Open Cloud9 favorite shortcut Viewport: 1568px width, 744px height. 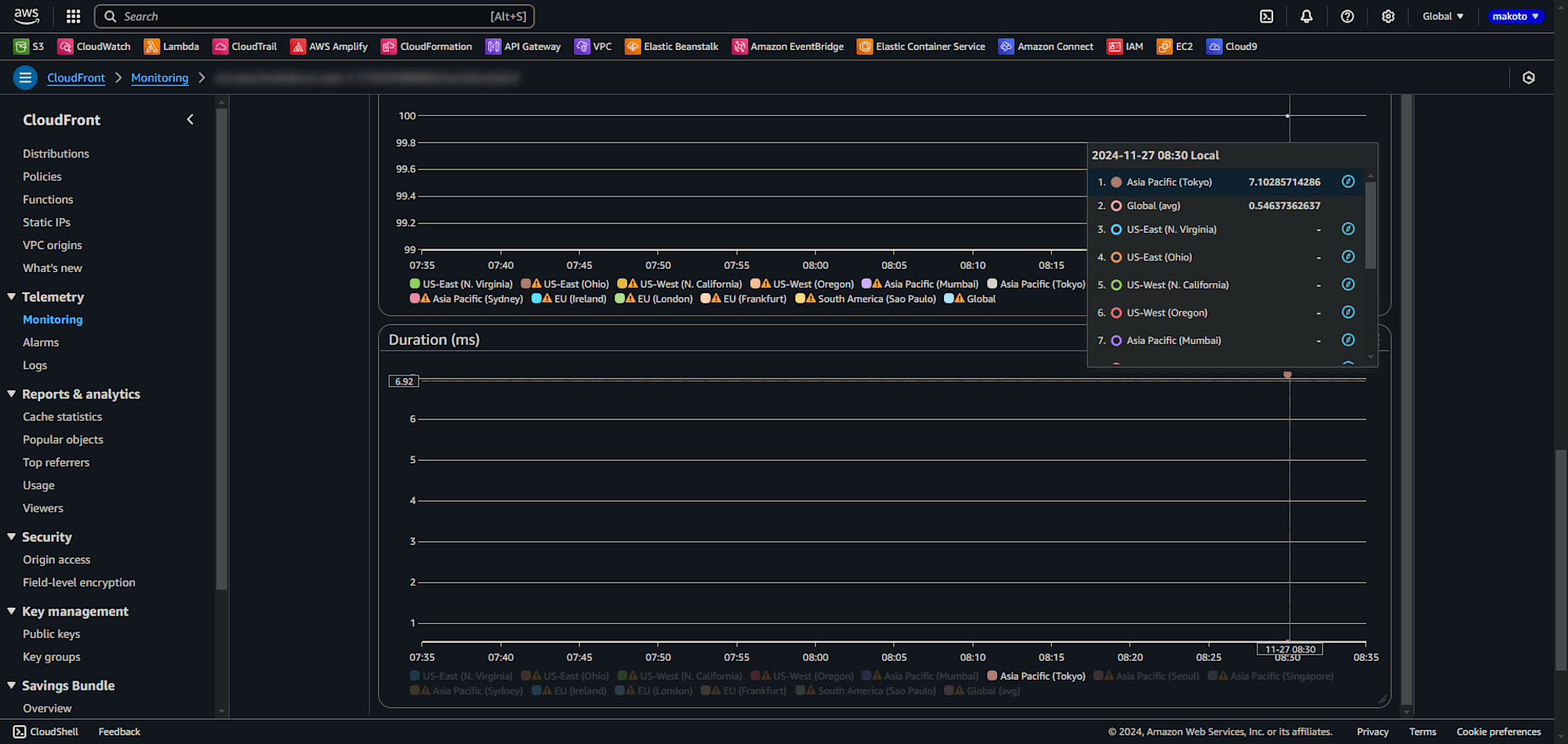tap(1232, 46)
